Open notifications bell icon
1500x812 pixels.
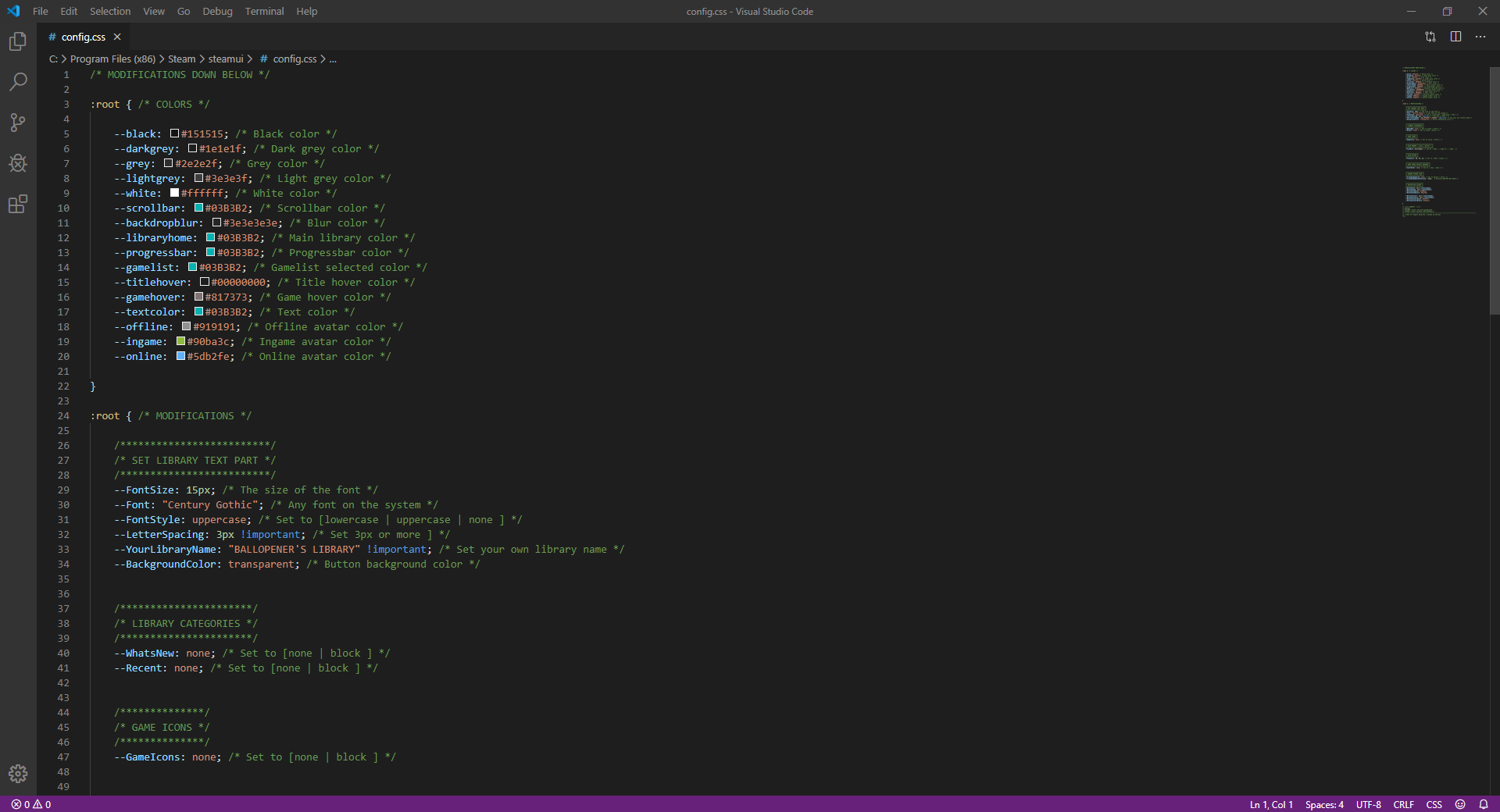pos(1484,804)
